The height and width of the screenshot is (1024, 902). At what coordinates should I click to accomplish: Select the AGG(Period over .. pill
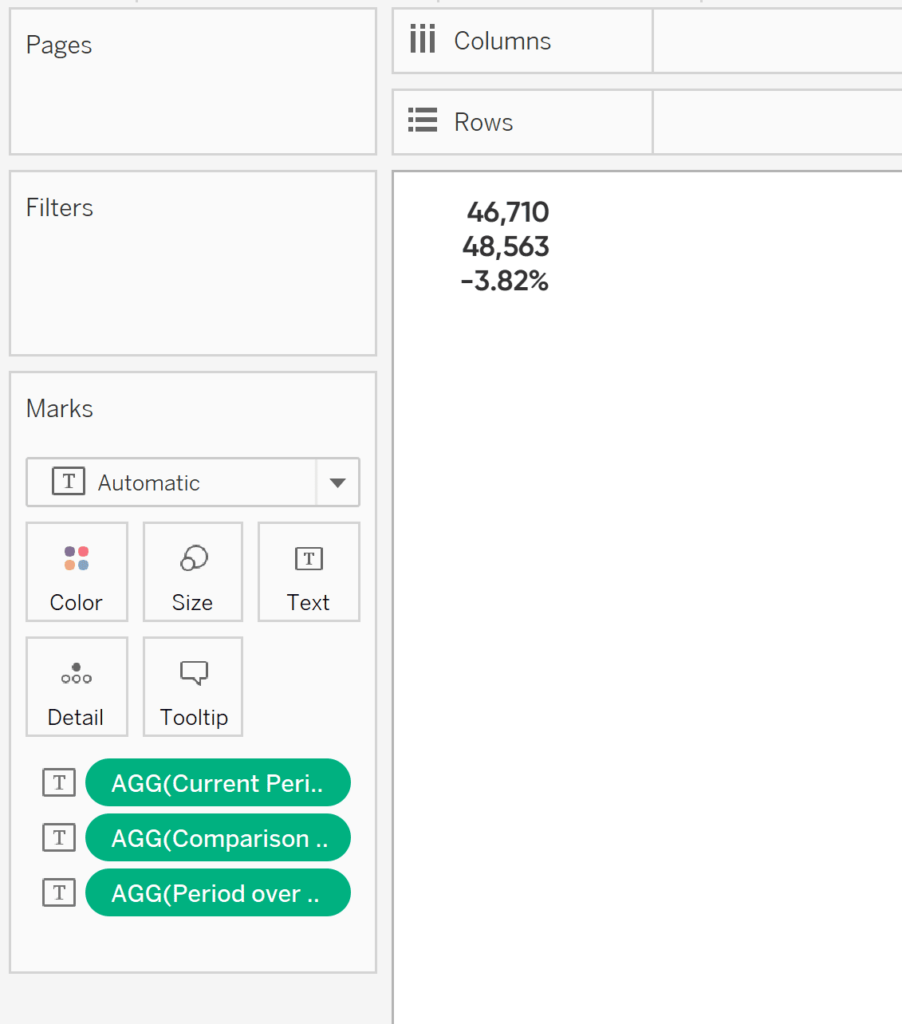tap(218, 892)
